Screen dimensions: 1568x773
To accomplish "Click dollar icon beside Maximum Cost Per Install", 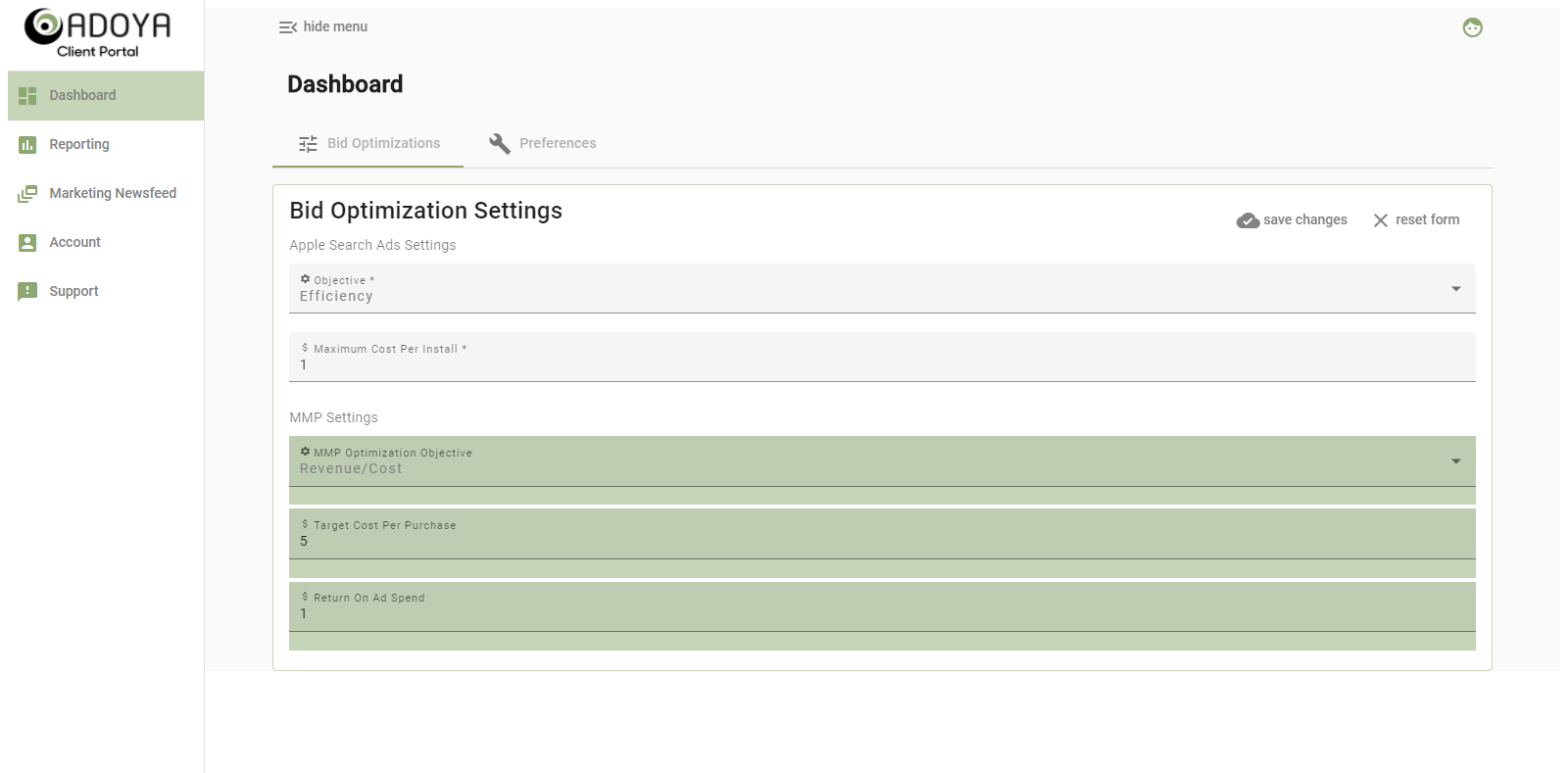I will pyautogui.click(x=305, y=348).
